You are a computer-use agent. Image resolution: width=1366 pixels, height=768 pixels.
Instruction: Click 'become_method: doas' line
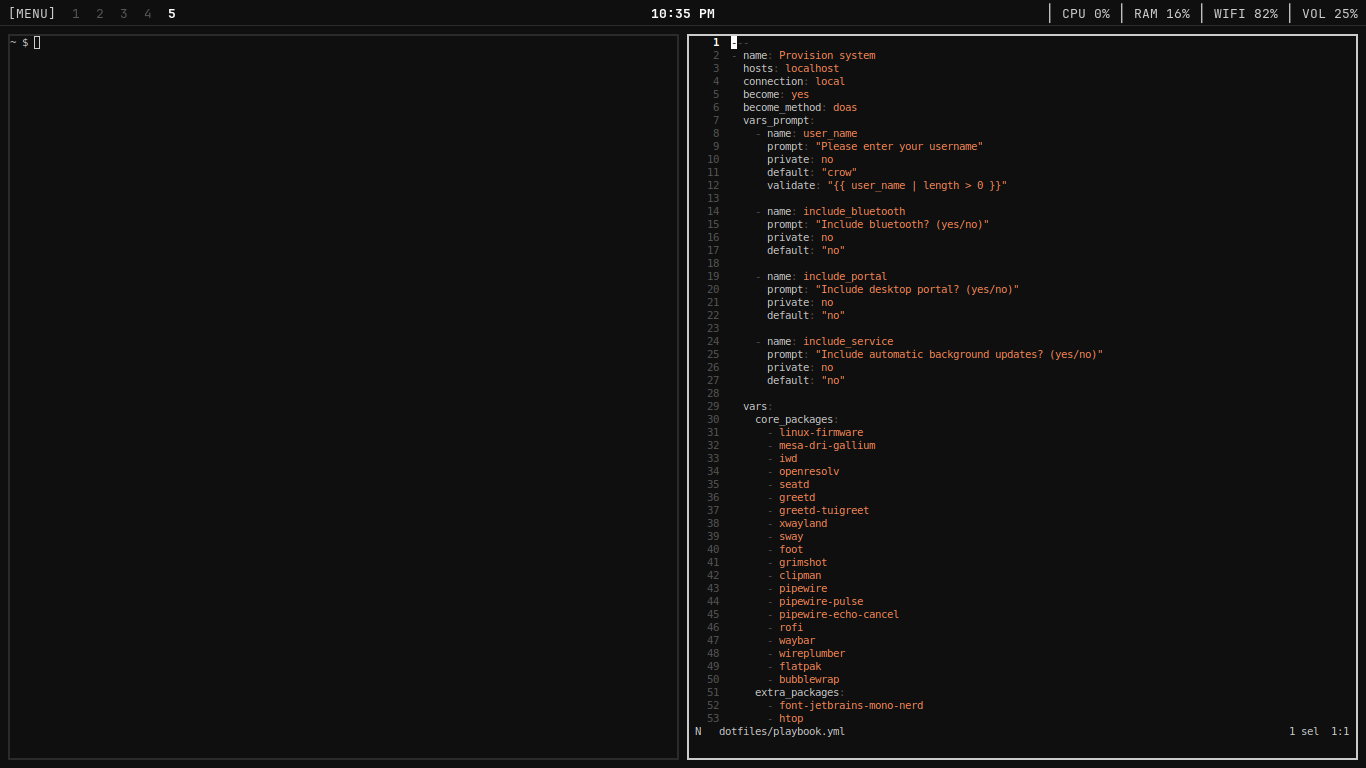[800, 108]
